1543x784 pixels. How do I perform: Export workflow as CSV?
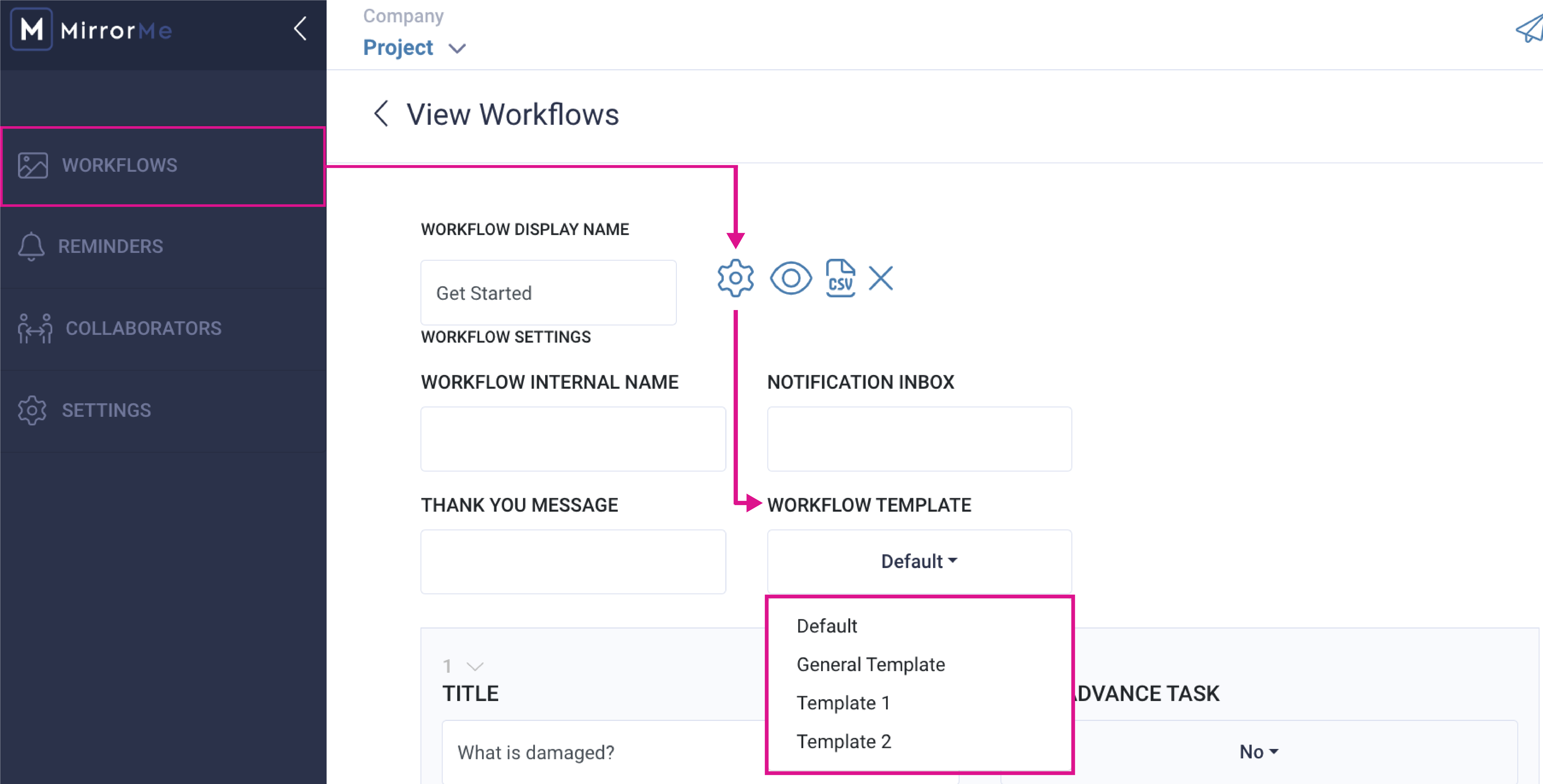tap(840, 278)
